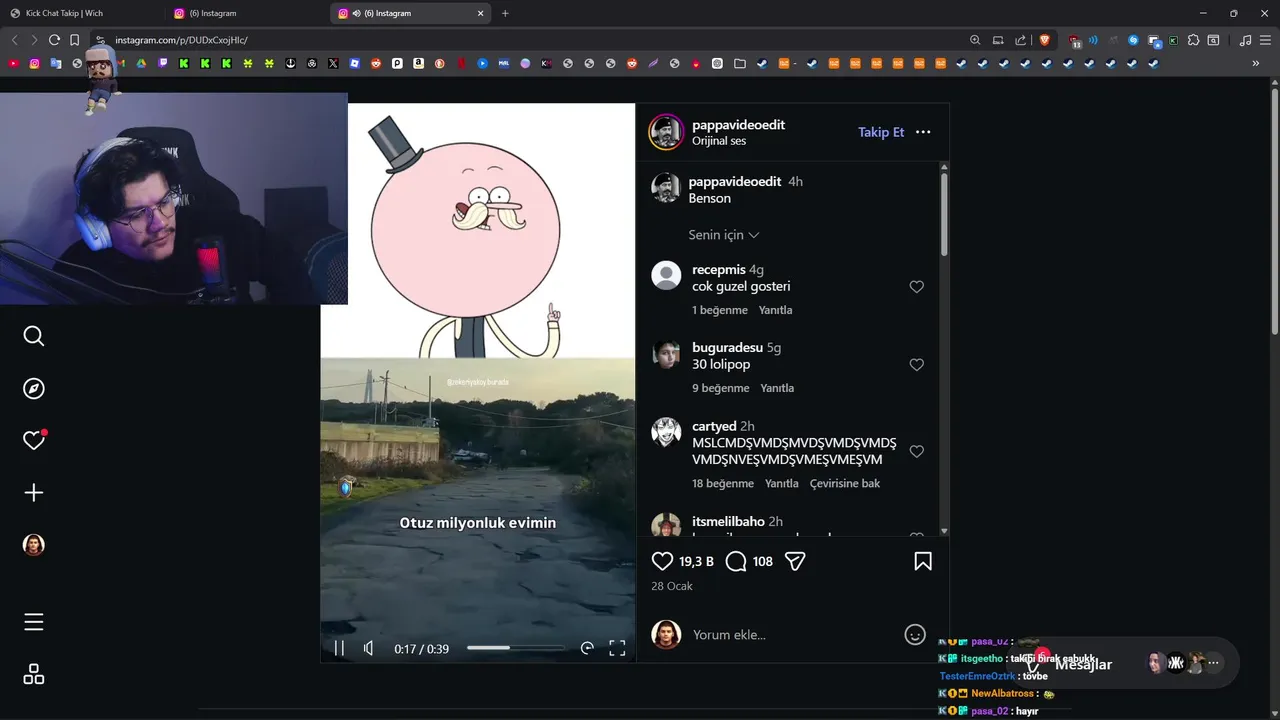The image size is (1280, 720).
Task: Click the Takip Et follow button
Action: click(x=881, y=132)
